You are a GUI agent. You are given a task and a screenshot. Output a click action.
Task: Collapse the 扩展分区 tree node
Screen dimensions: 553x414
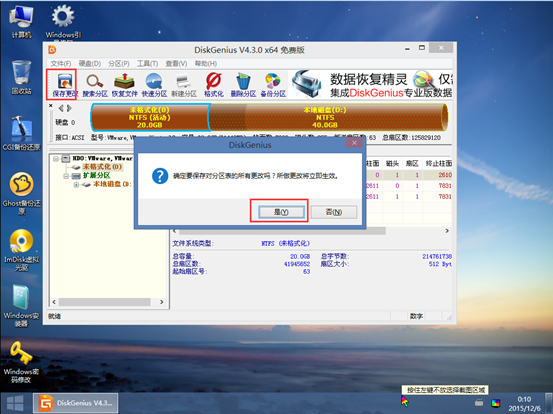(66, 176)
